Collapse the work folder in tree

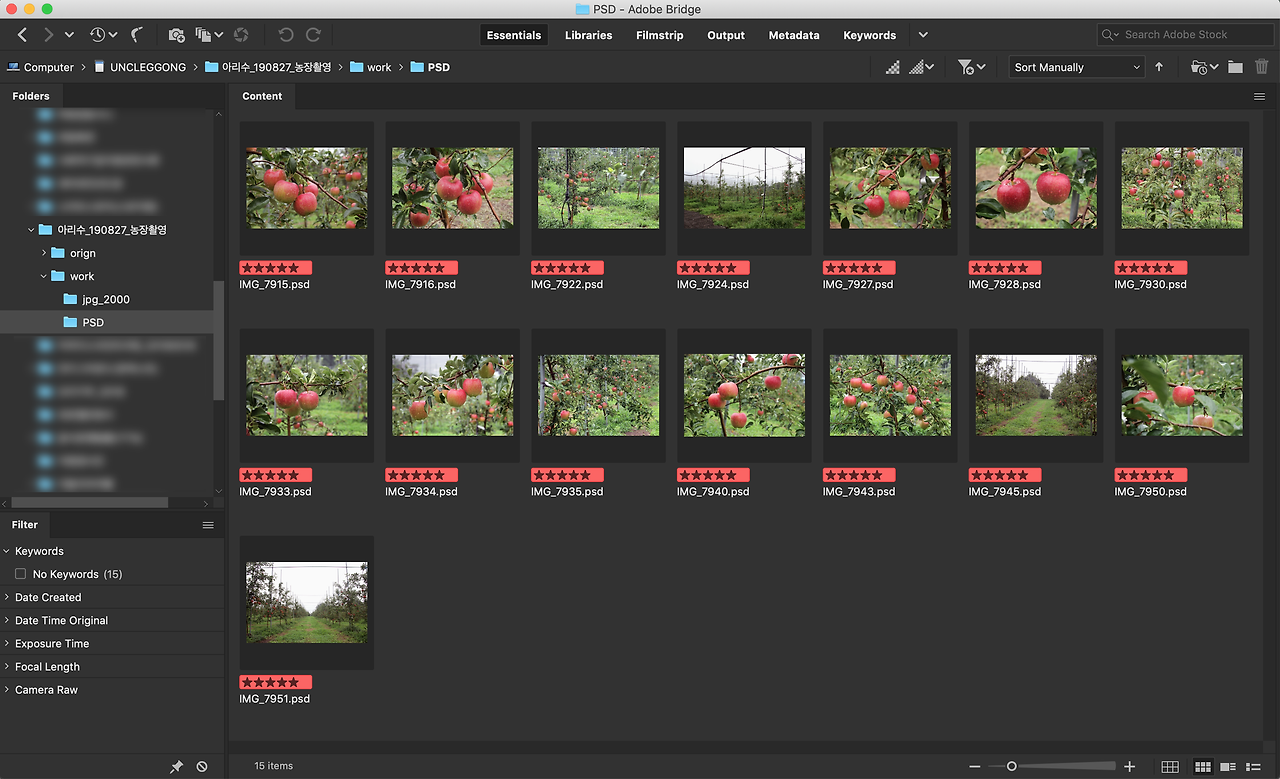44,276
